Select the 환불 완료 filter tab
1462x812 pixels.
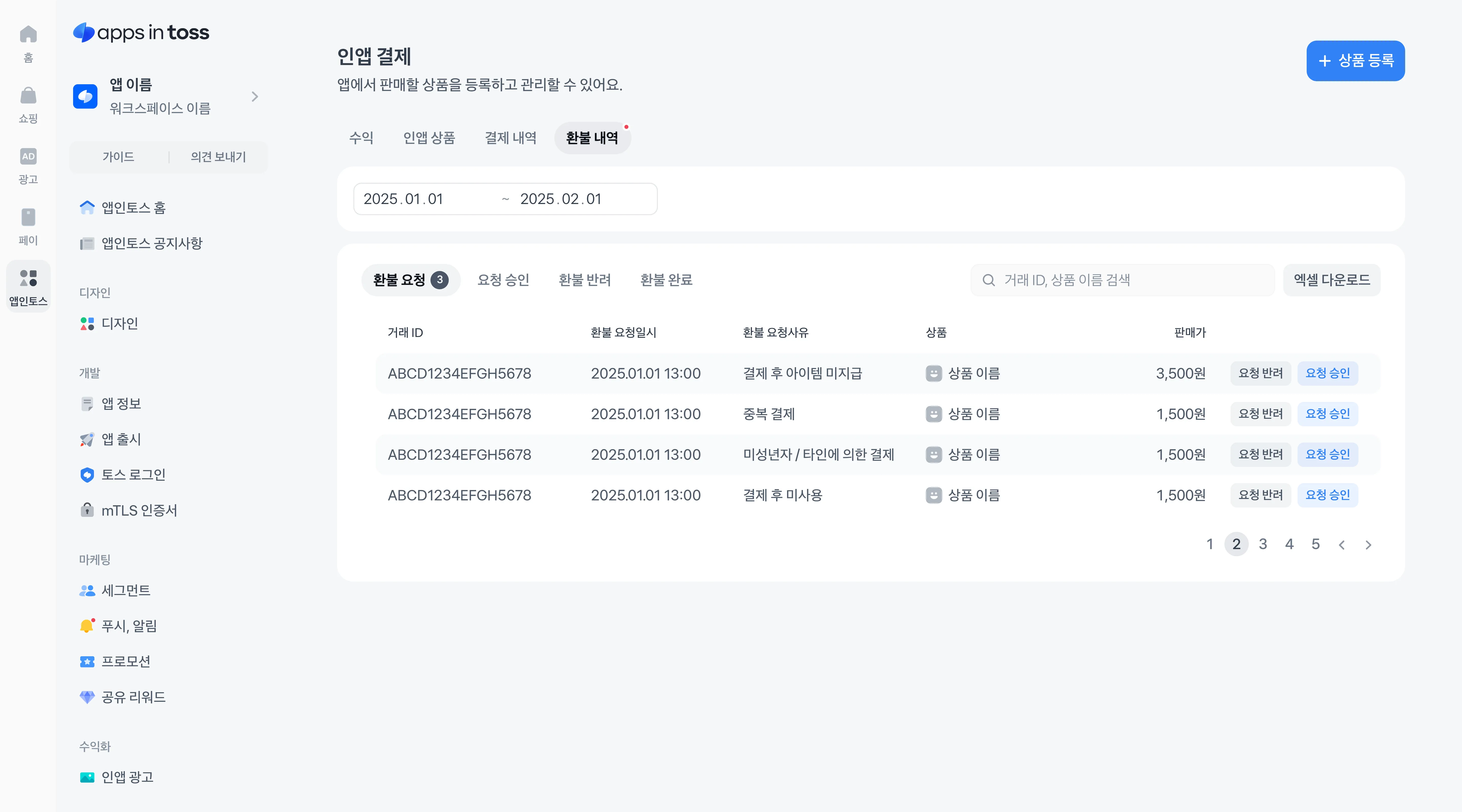666,280
